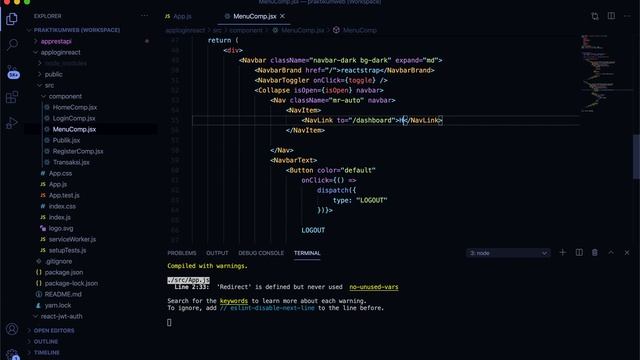This screenshot has height=360, width=640.
Task: Collapse the src folder
Action: click(x=49, y=85)
